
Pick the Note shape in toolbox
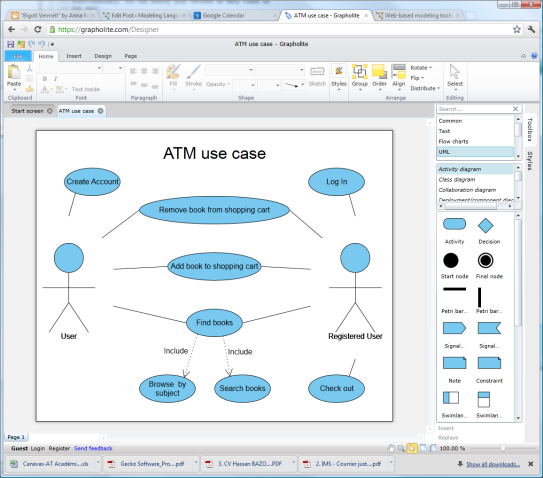[x=454, y=363]
